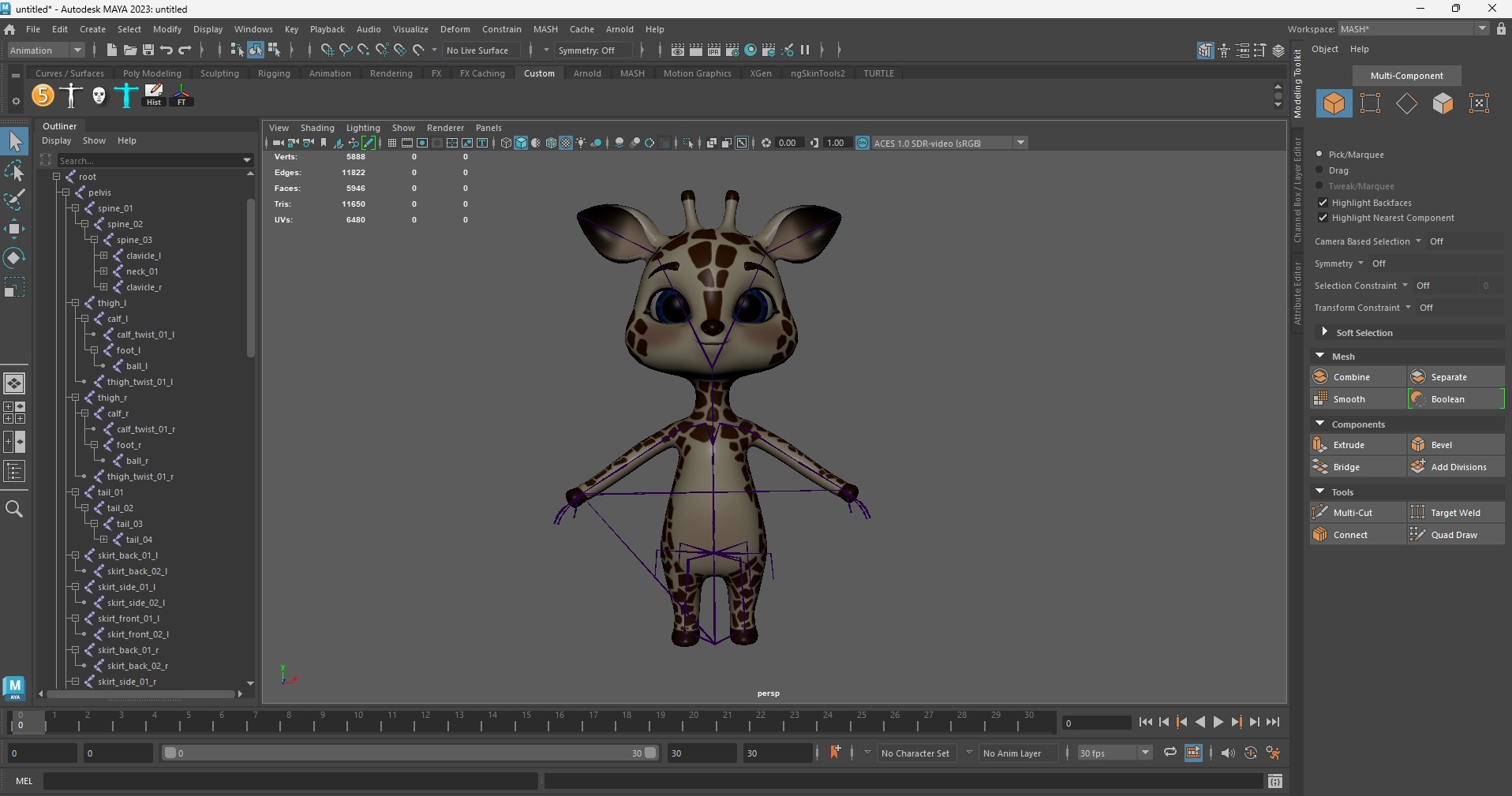Image resolution: width=1512 pixels, height=796 pixels.
Task: Select vertex mode in Modeling Toolkit
Action: click(x=1370, y=103)
